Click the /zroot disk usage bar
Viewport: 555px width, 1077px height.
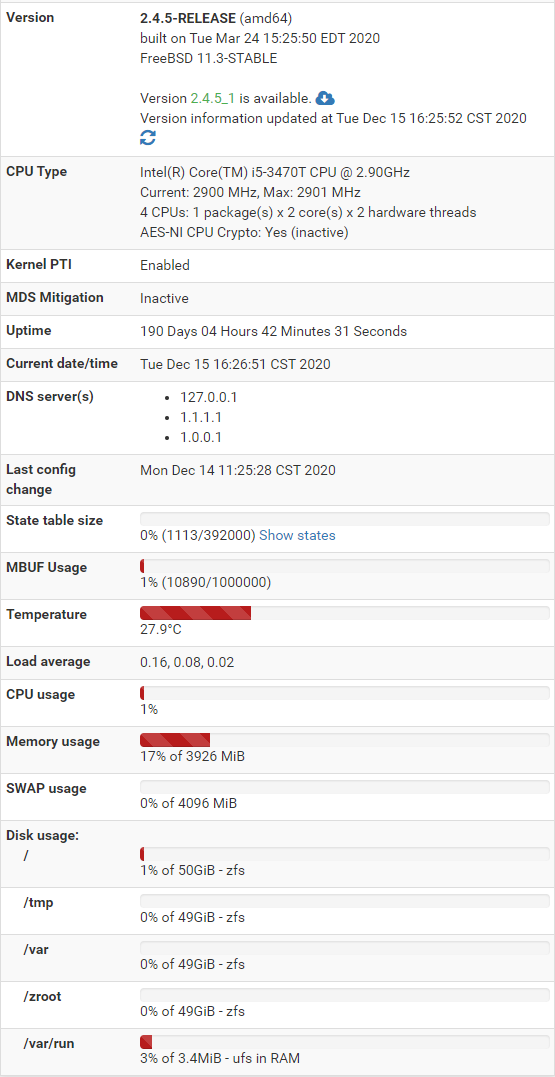pyautogui.click(x=345, y=995)
